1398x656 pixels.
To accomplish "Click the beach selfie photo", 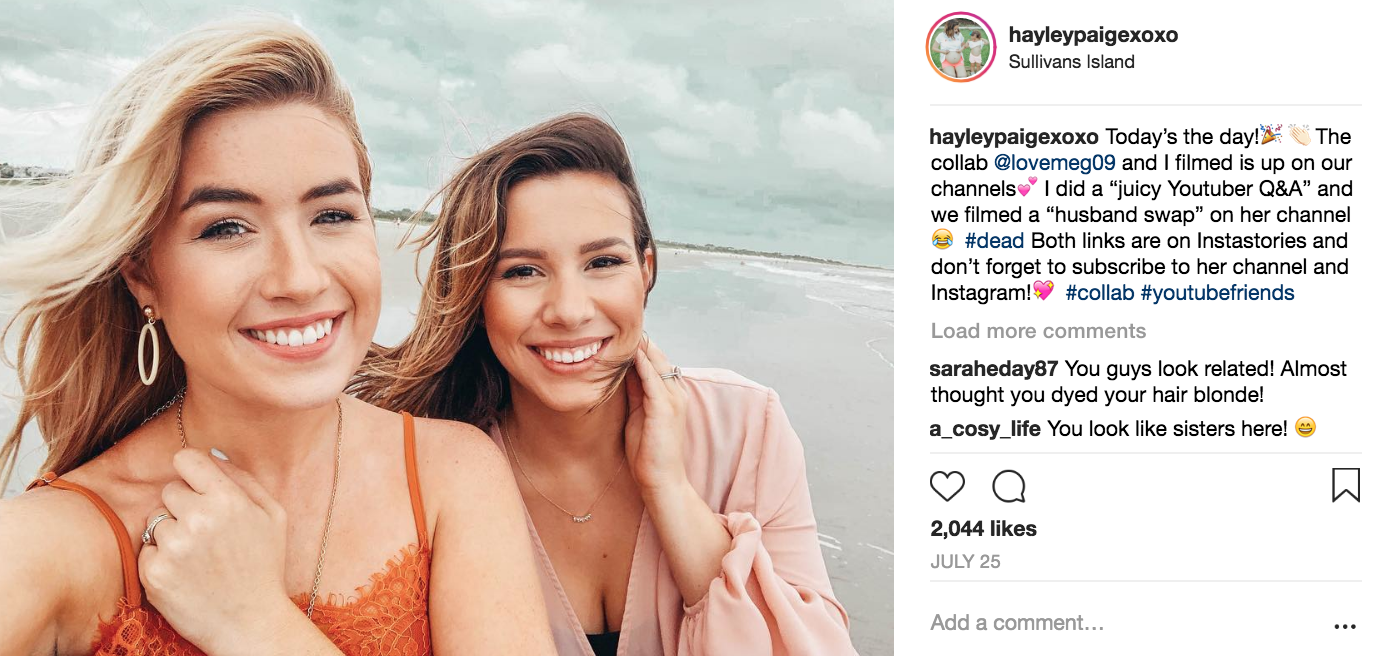I will (x=447, y=328).
